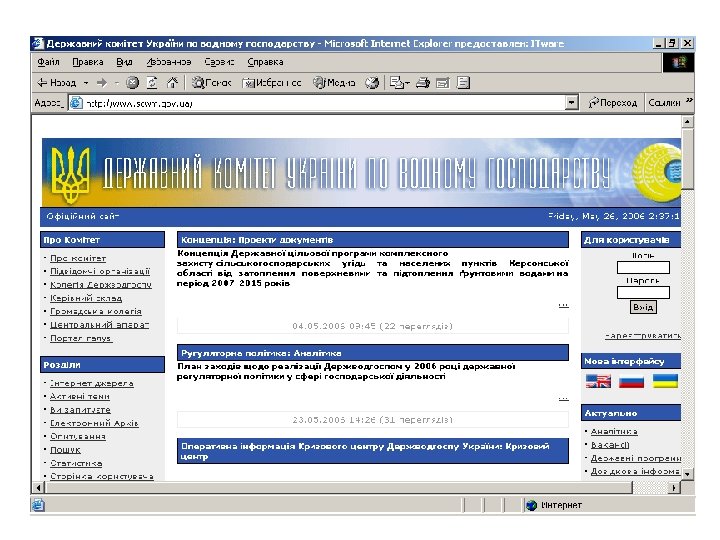Screen dimensions: 720x540
Task: Expand the second article's '...' more link
Action: pos(563,398)
